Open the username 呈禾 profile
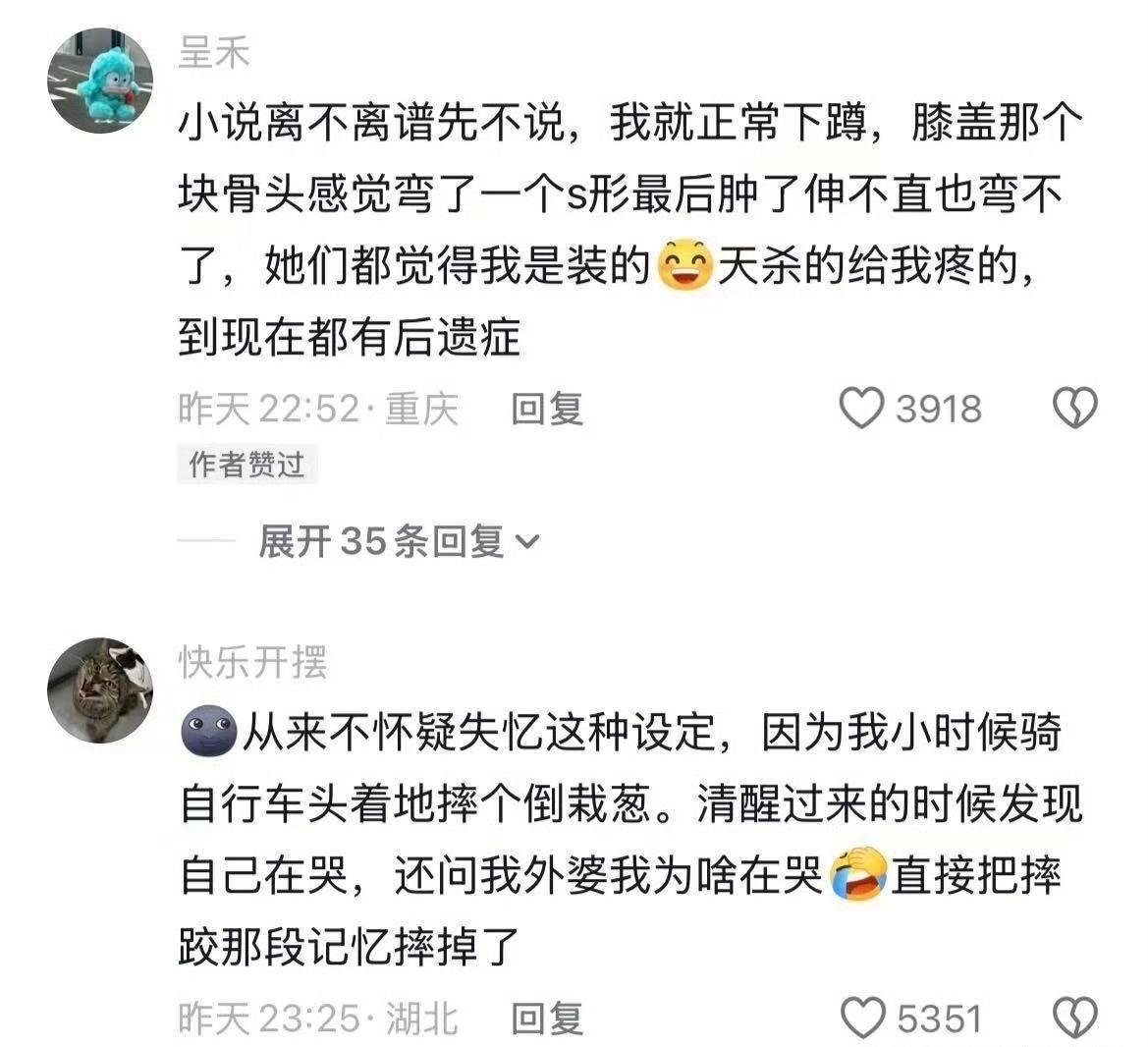This screenshot has height=1047, width=1148. 214,53
